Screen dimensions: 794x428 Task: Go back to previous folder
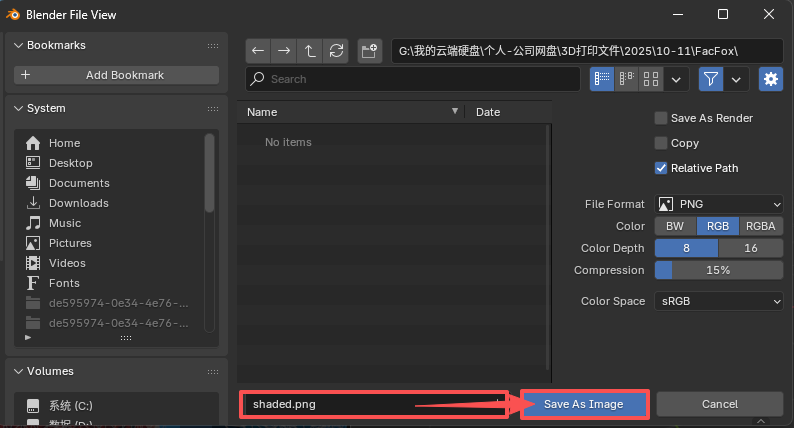[x=258, y=51]
